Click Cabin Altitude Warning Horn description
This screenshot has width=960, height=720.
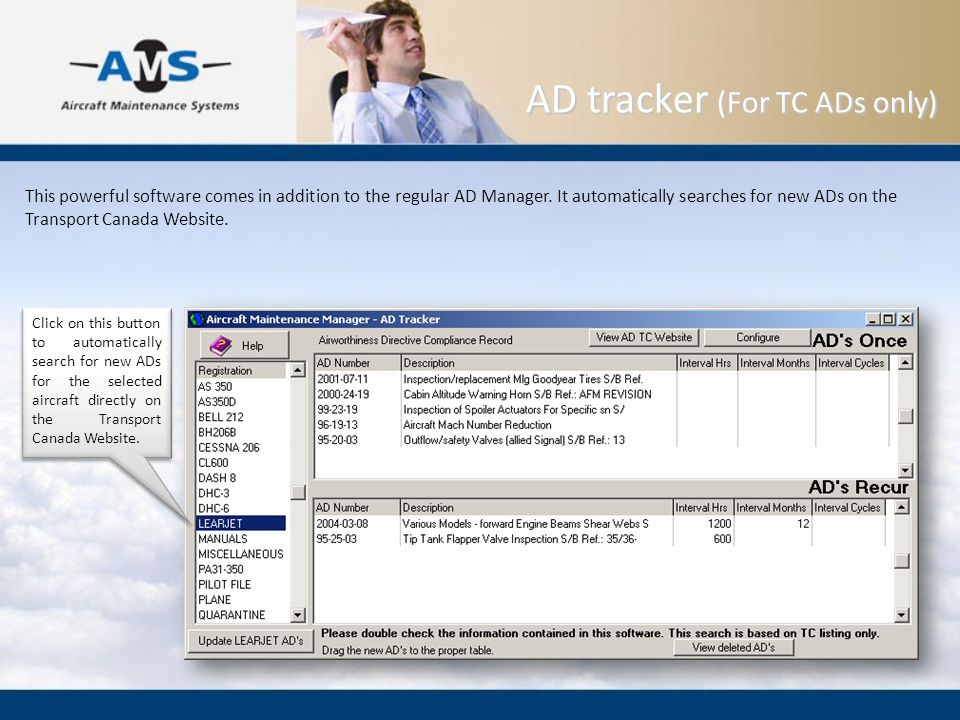pos(527,394)
